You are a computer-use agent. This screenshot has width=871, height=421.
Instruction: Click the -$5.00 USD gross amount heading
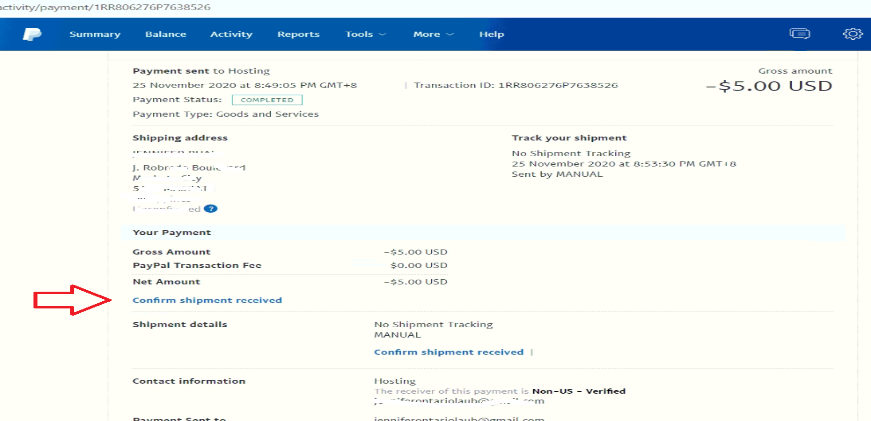[769, 87]
